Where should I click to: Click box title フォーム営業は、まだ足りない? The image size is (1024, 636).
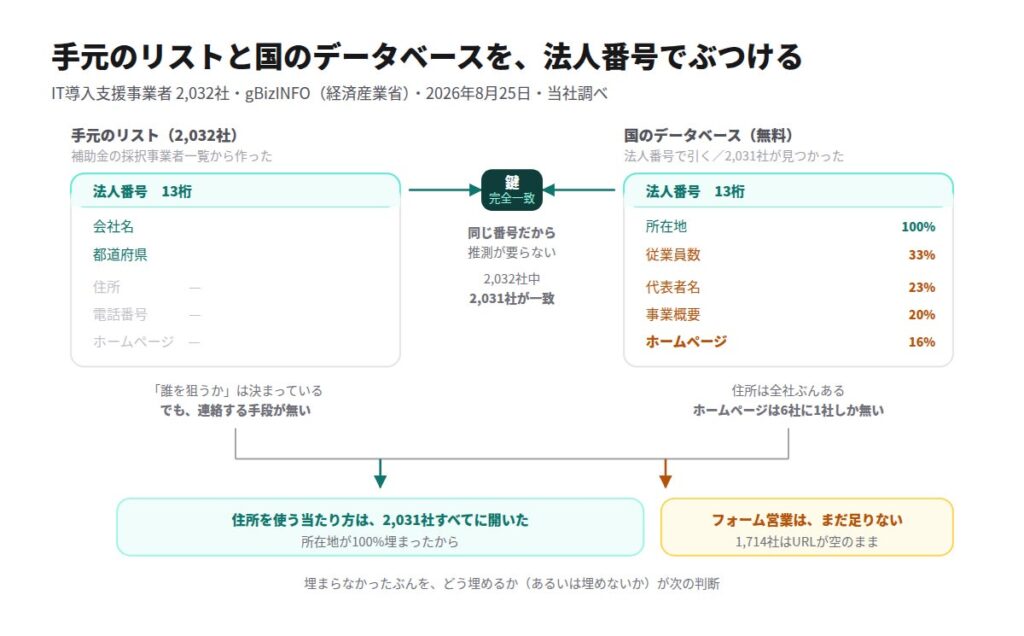pyautogui.click(x=807, y=520)
